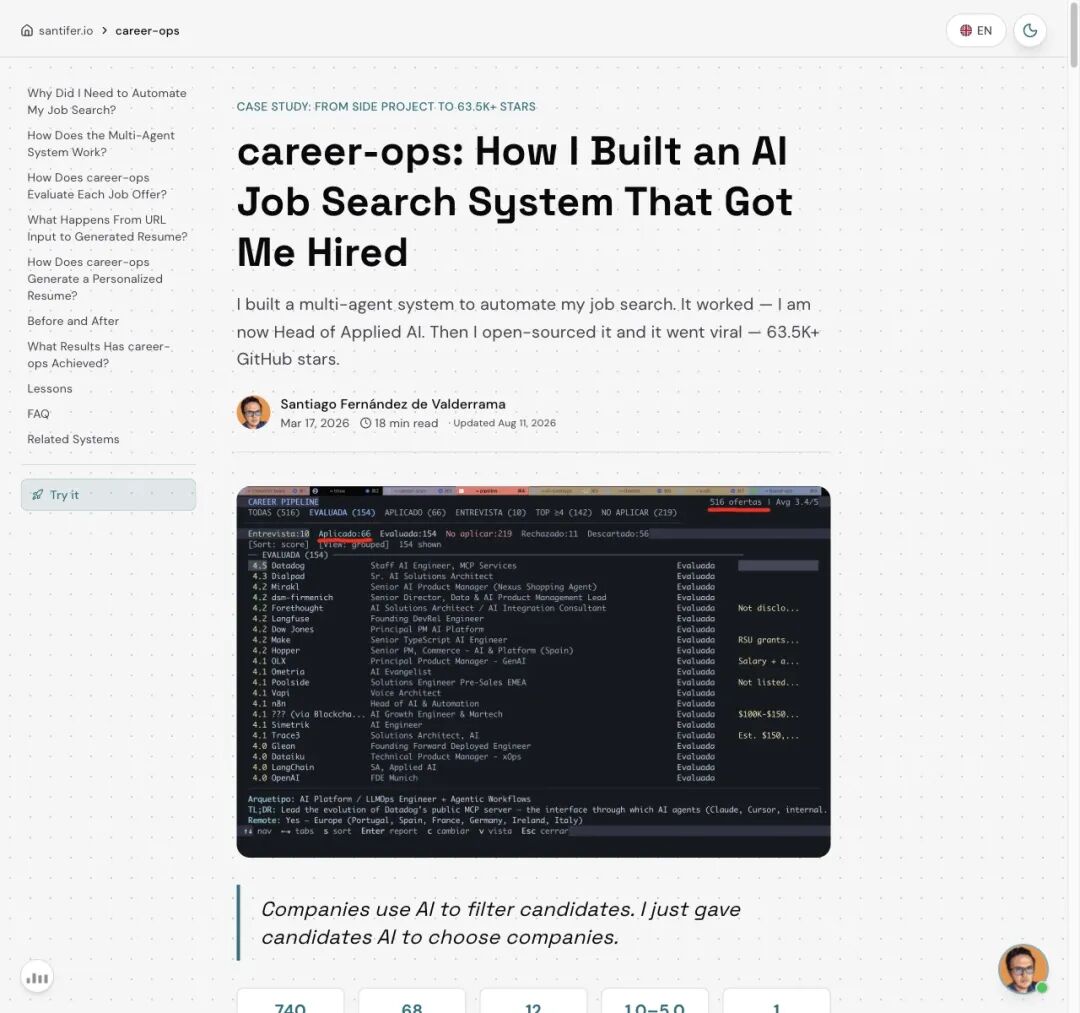Open the EN language selector
This screenshot has height=1013, width=1080.
pyautogui.click(x=976, y=30)
